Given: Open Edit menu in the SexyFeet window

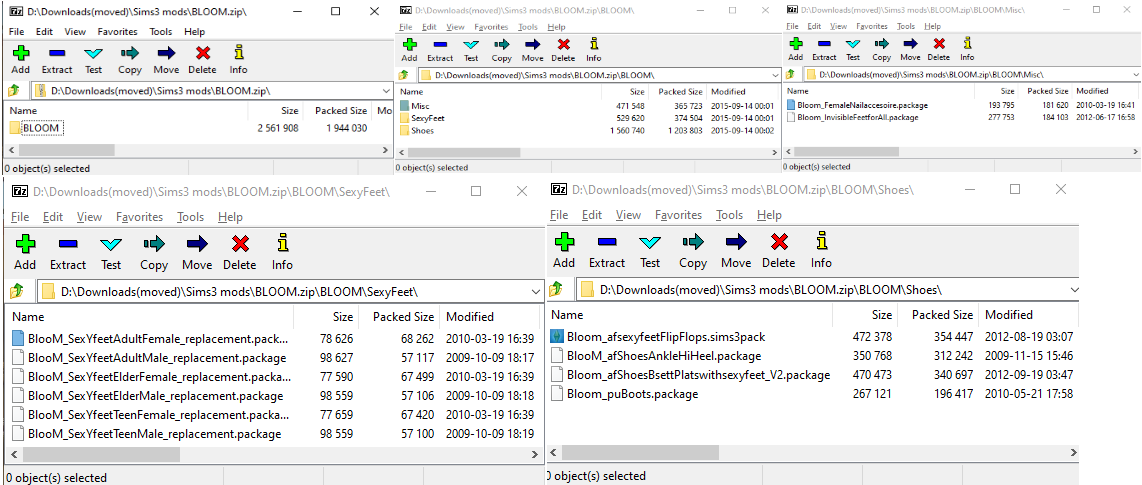Looking at the screenshot, I should tap(51, 217).
